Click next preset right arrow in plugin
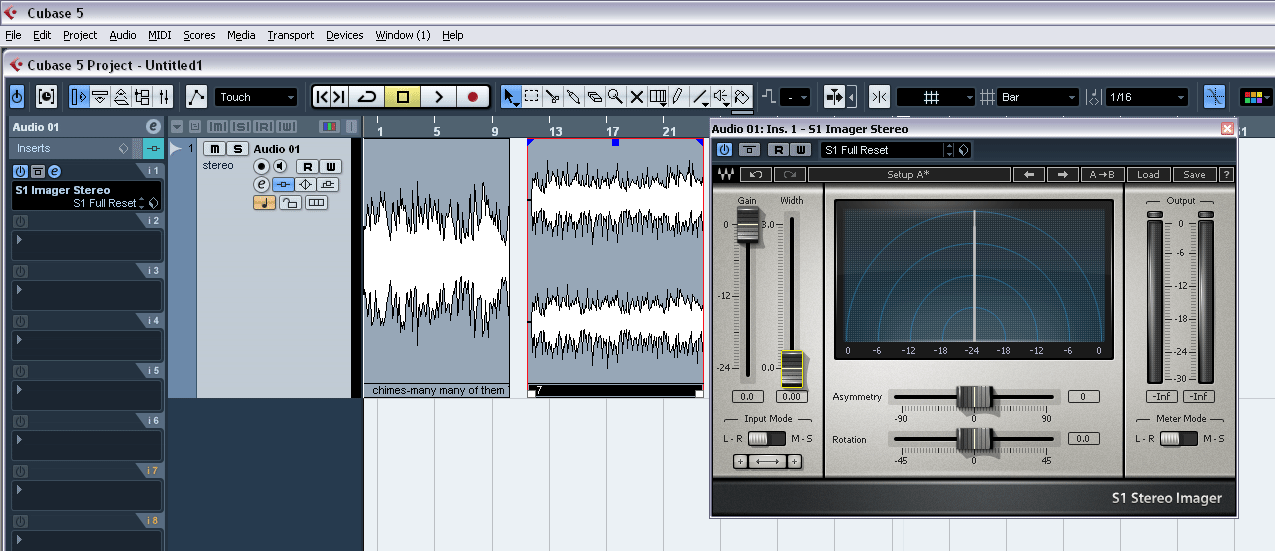Image resolution: width=1275 pixels, height=551 pixels. [x=1062, y=175]
